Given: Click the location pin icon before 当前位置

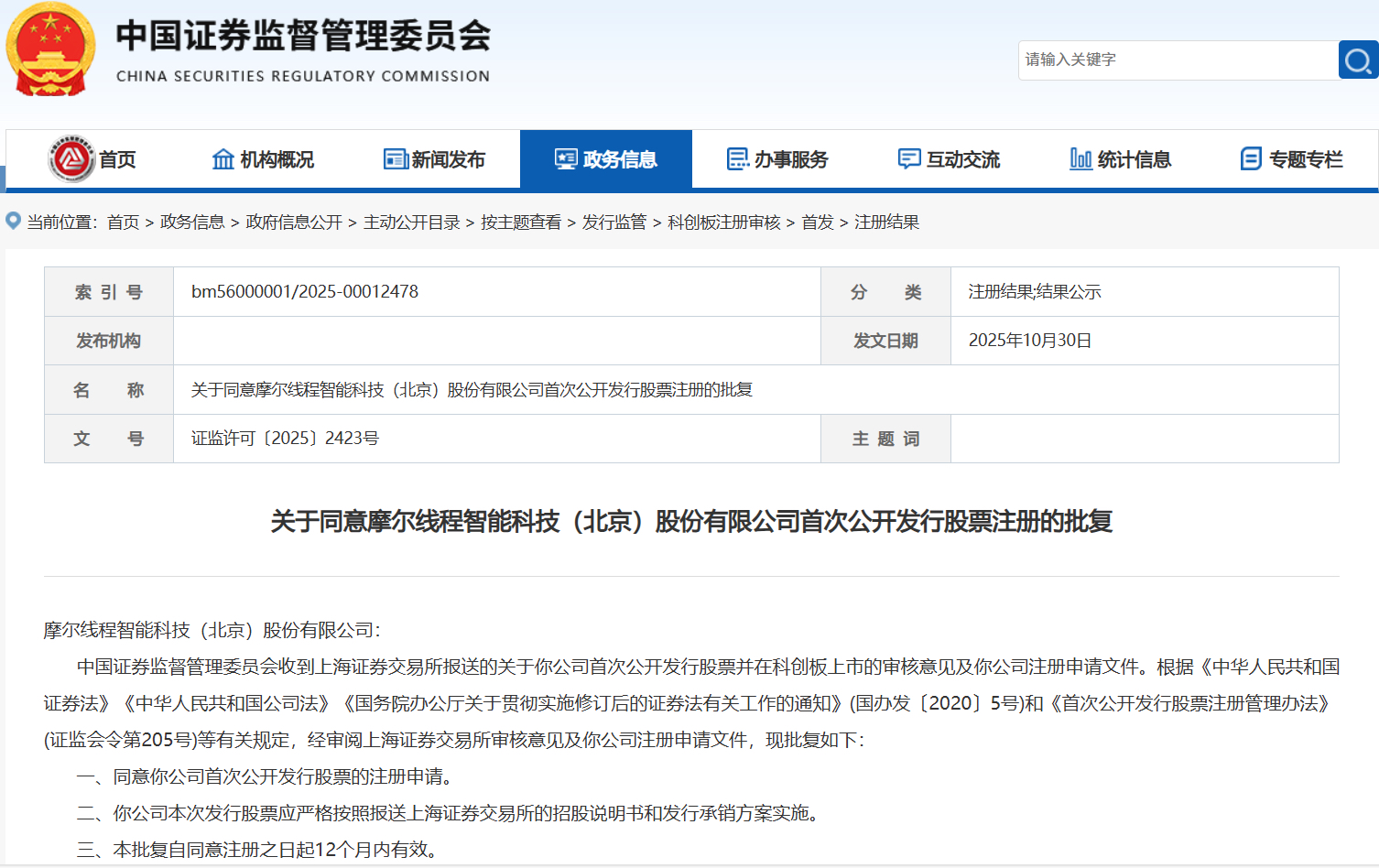Looking at the screenshot, I should pos(14,221).
